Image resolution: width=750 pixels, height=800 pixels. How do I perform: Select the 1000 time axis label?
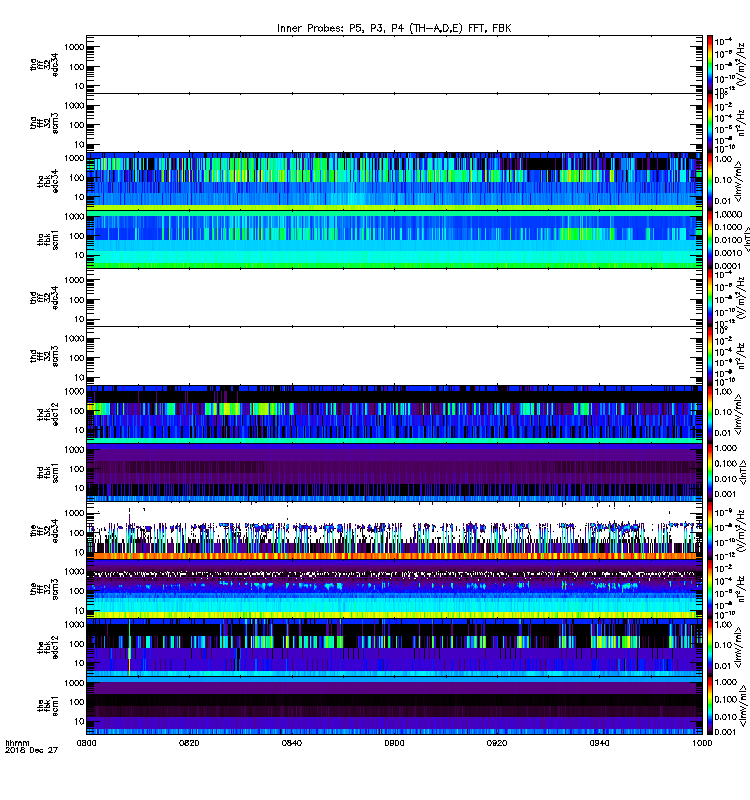[702, 743]
